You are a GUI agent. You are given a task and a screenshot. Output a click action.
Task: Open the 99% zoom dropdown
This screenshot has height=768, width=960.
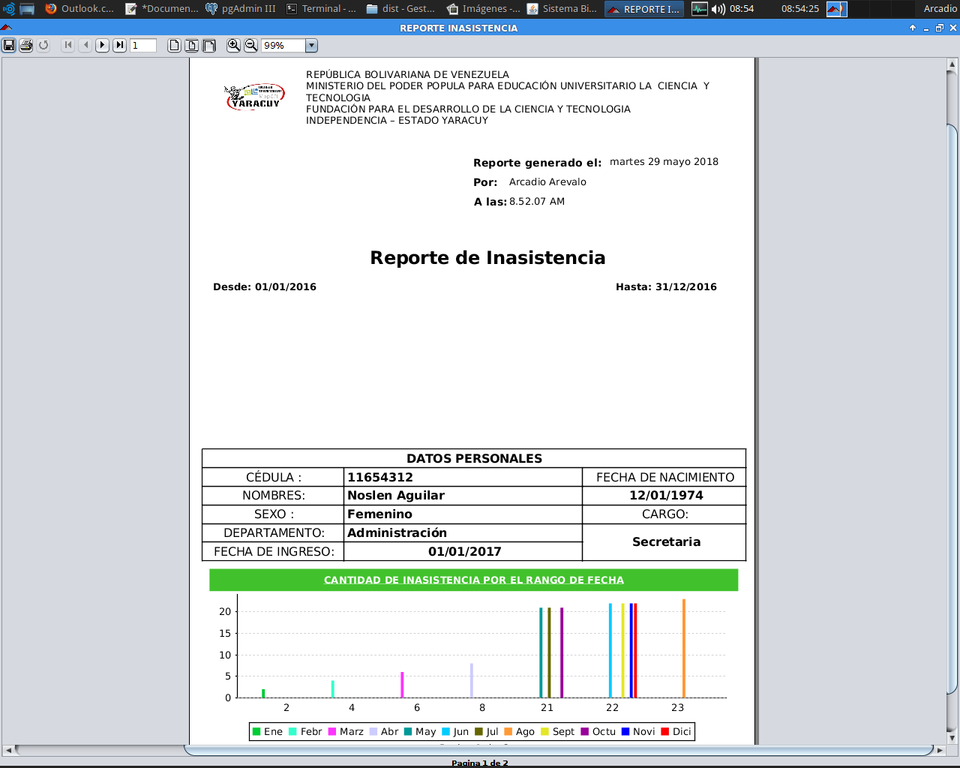pos(312,45)
